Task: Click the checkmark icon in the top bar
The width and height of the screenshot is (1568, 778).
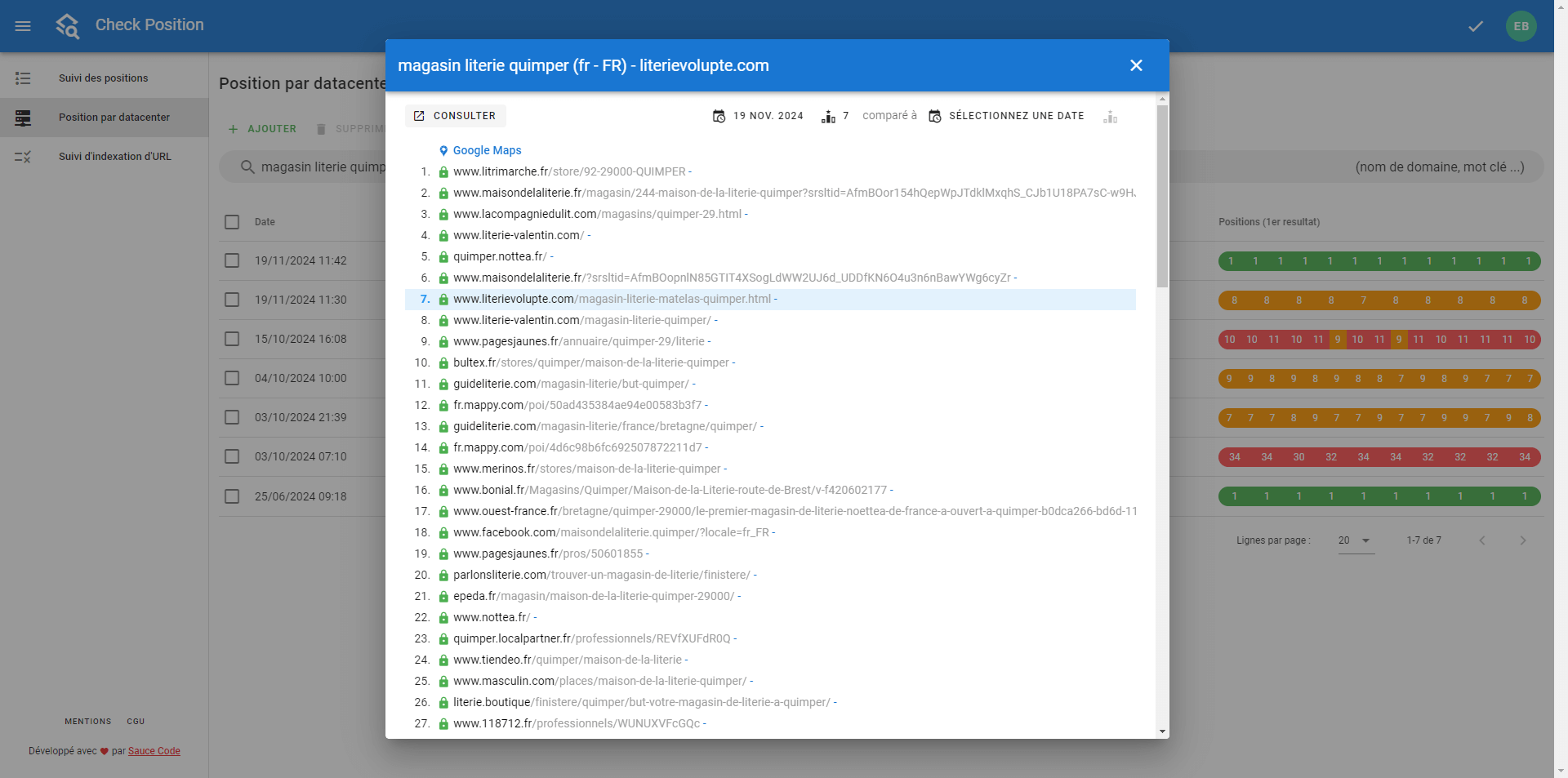Action: coord(1476,26)
